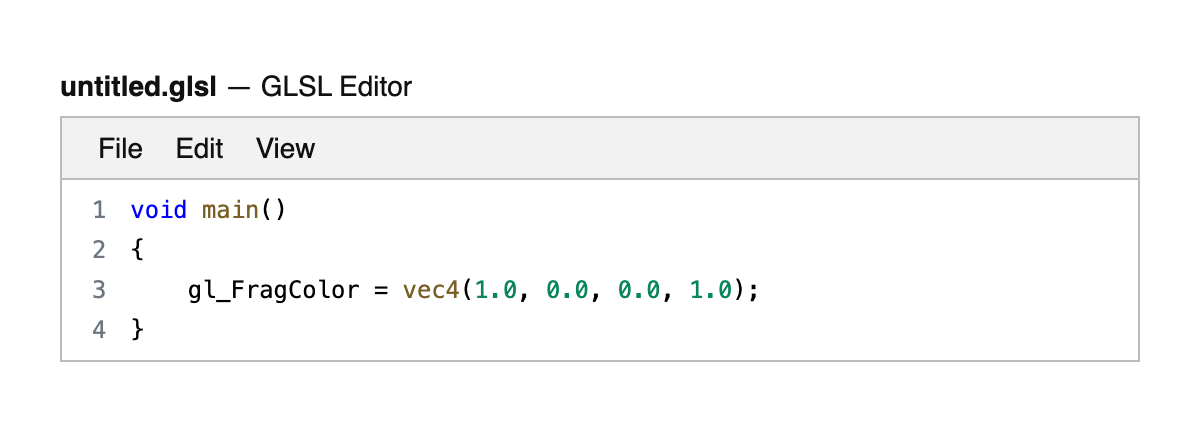This screenshot has height=430, width=1200.
Task: Open the Edit menu
Action: pyautogui.click(x=199, y=149)
